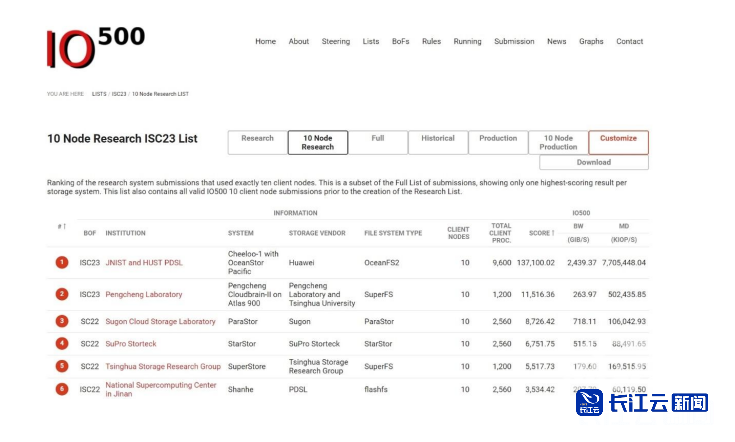Open the Steering menu item
Viewport: 735px width, 442px height.
[x=336, y=41]
